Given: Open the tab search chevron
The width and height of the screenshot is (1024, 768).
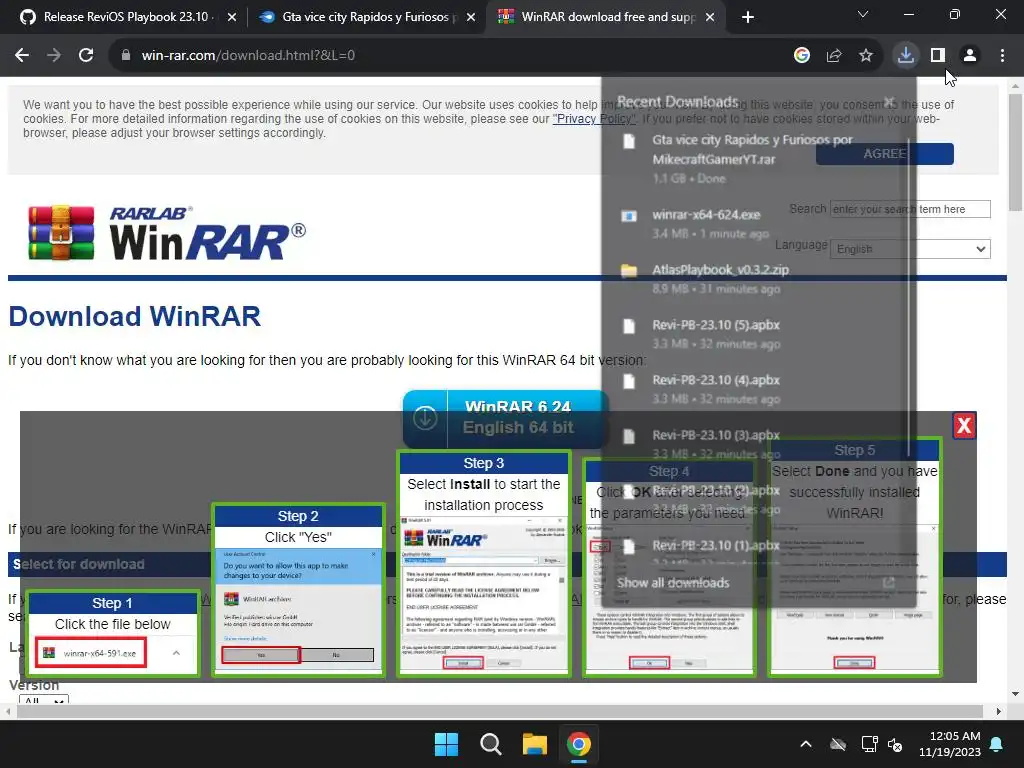Looking at the screenshot, I should (863, 14).
